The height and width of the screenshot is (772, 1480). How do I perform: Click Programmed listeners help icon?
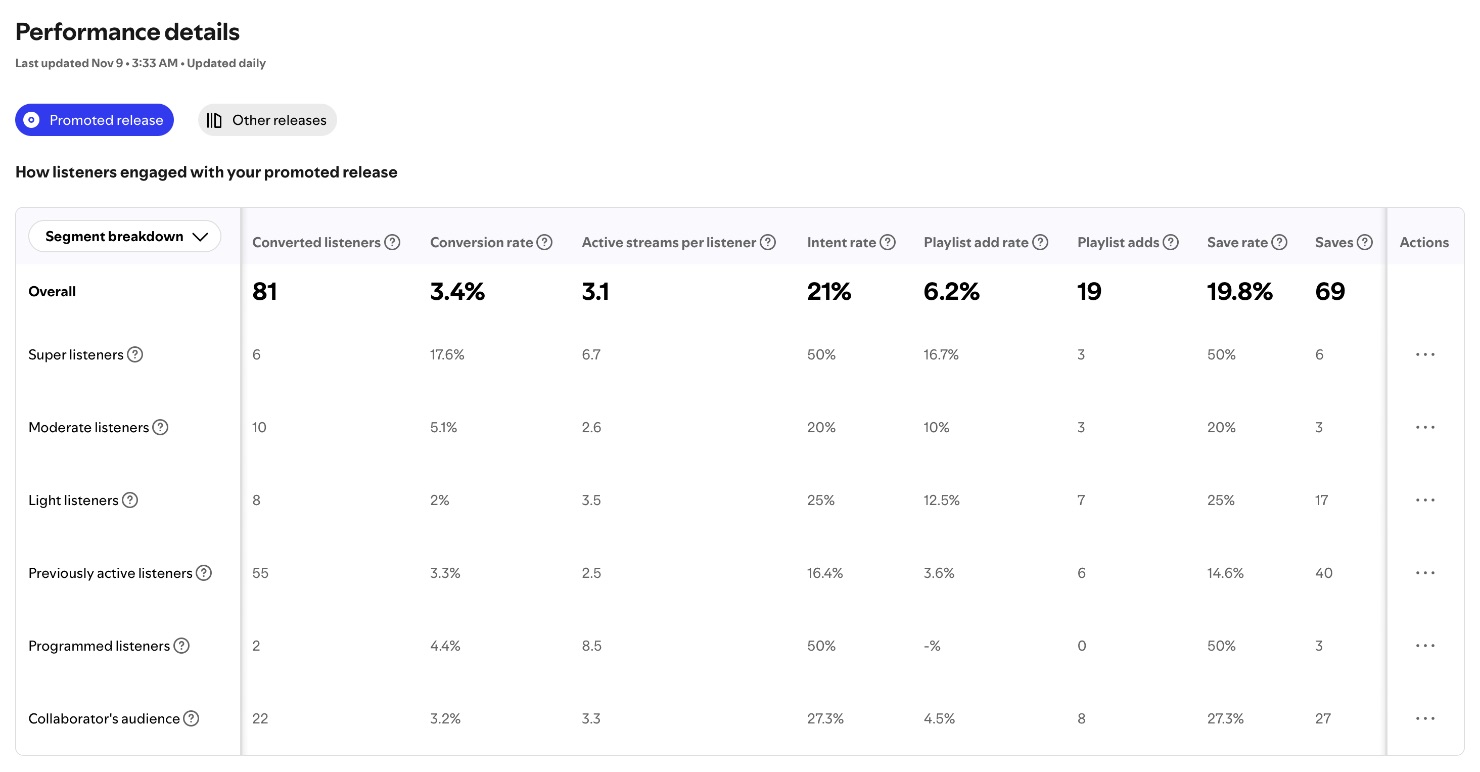[181, 646]
